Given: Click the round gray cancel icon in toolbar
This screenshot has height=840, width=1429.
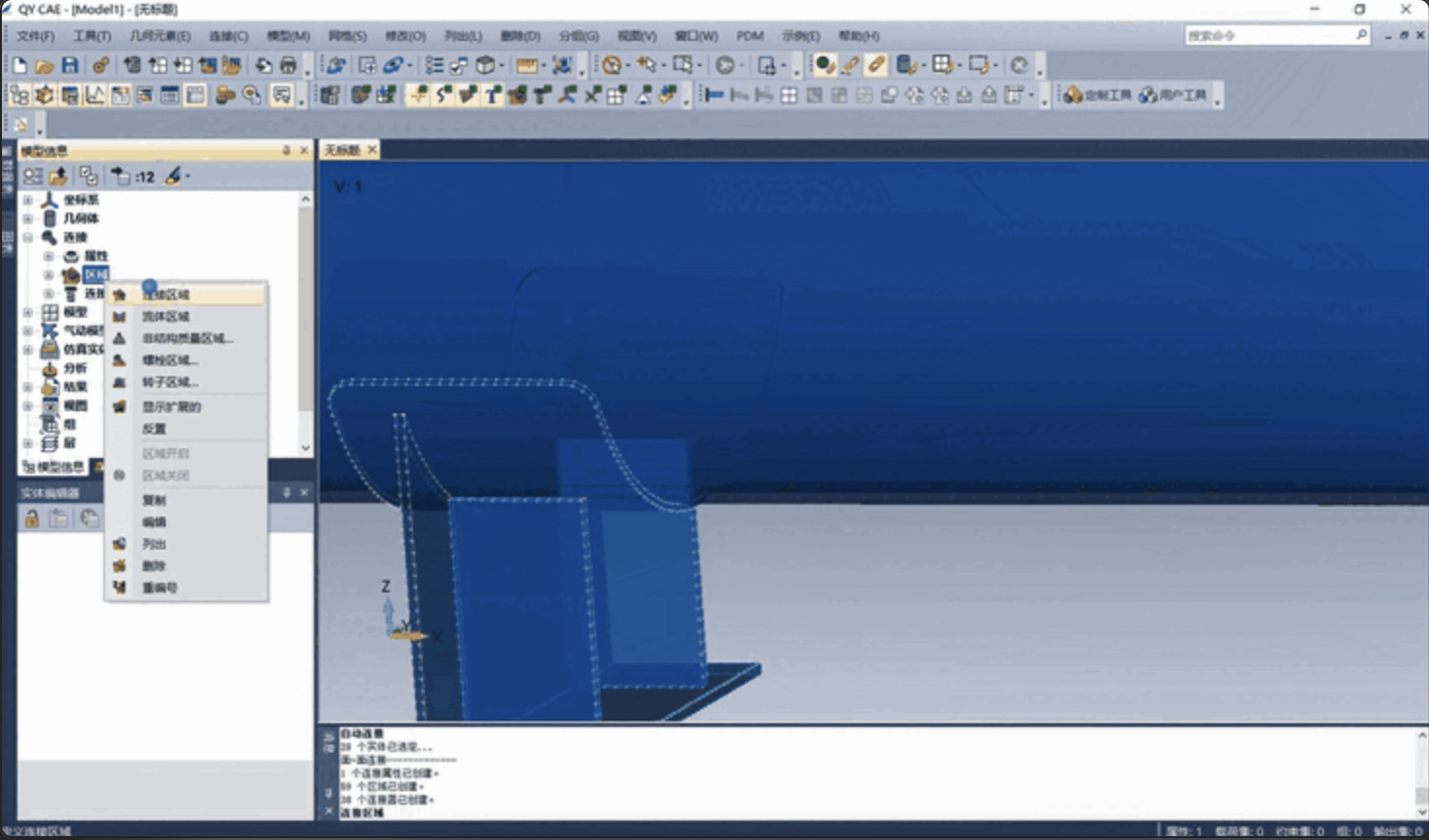Looking at the screenshot, I should click(x=1019, y=65).
